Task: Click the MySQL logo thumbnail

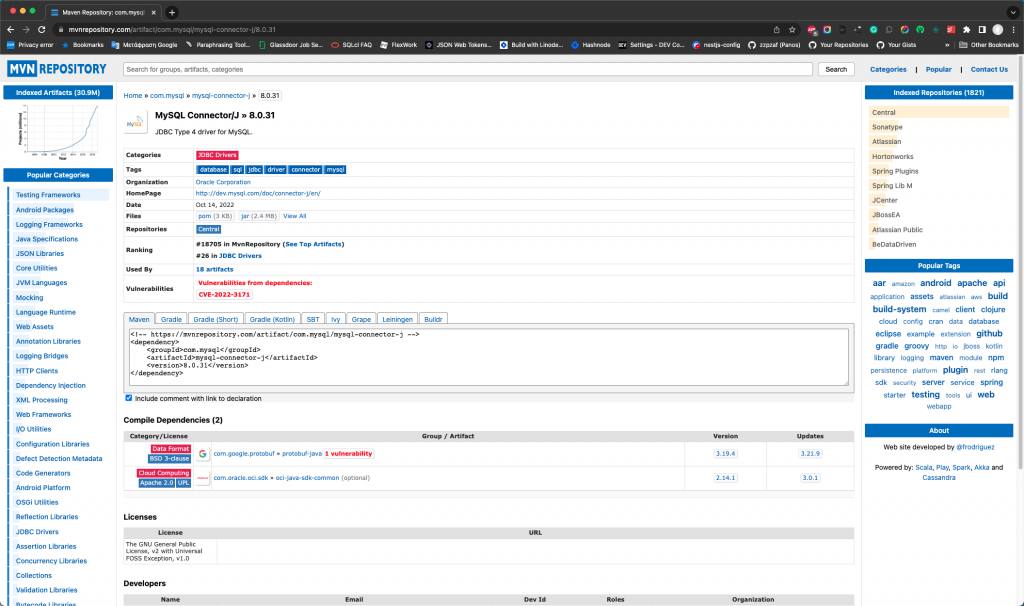Action: click(x=136, y=123)
